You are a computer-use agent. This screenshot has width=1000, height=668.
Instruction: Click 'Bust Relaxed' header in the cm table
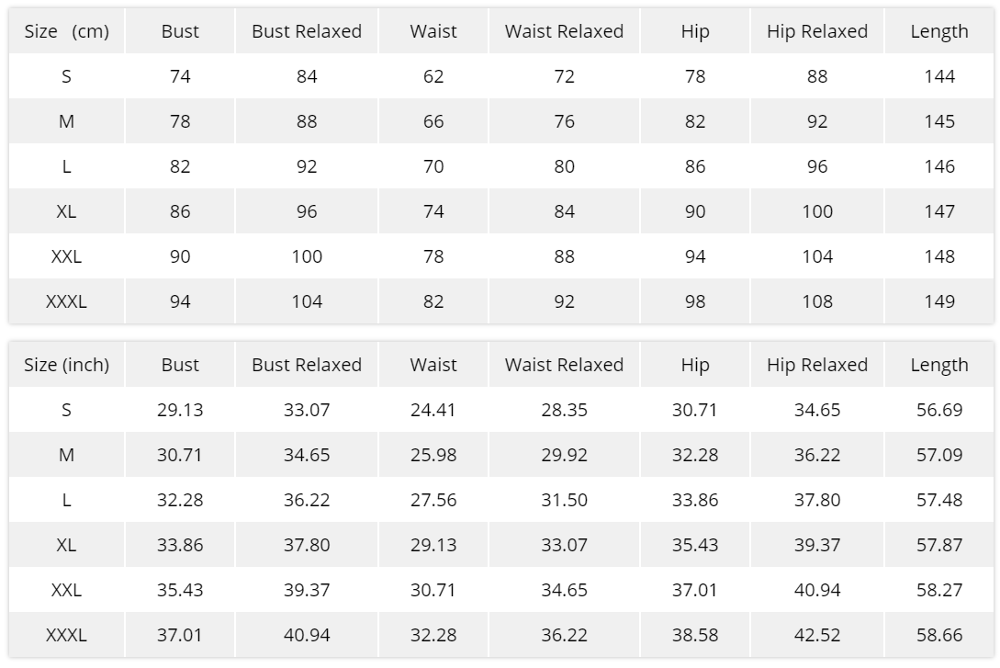point(306,32)
